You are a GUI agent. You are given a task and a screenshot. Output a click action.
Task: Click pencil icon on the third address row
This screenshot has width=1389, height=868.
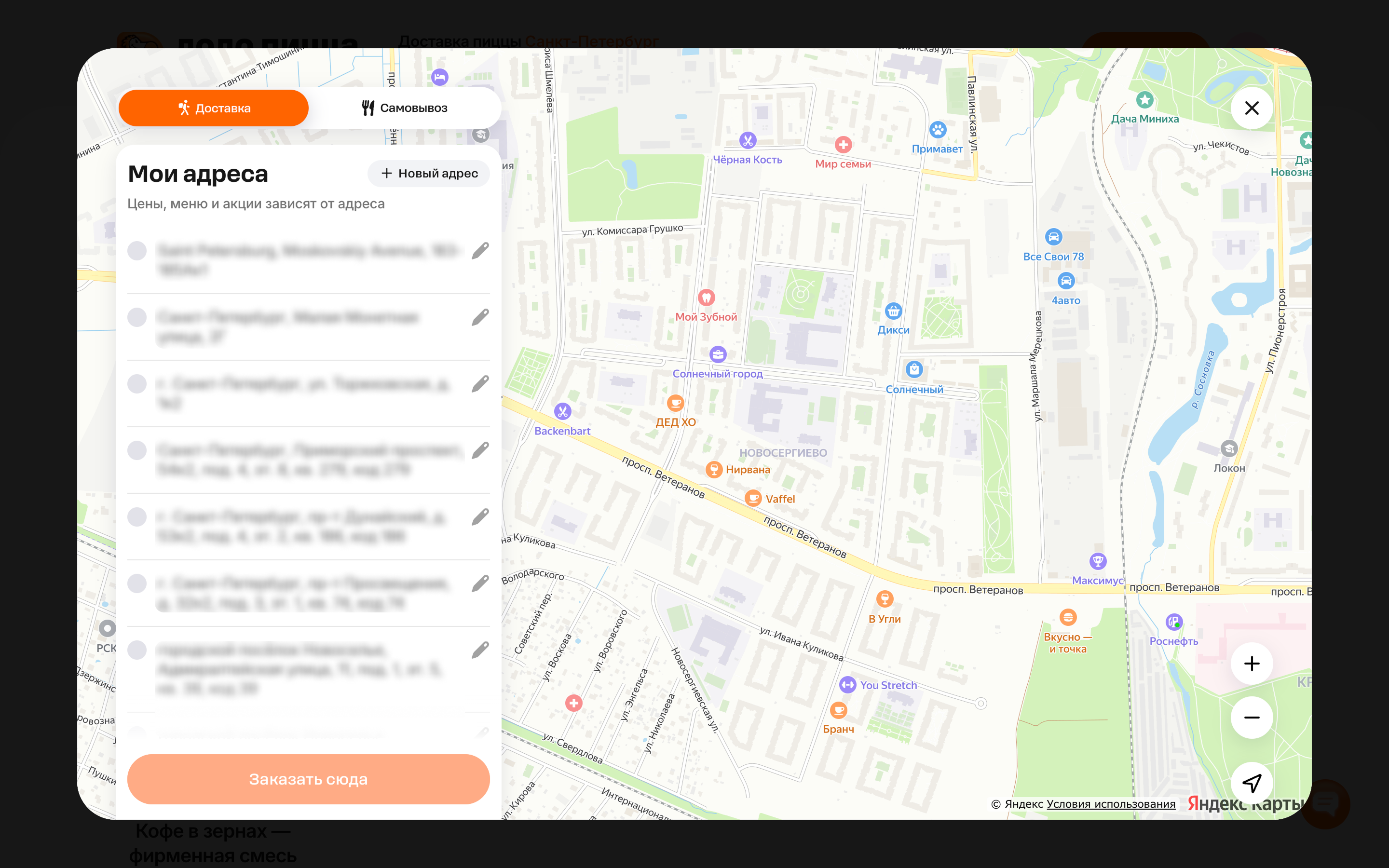(x=480, y=384)
